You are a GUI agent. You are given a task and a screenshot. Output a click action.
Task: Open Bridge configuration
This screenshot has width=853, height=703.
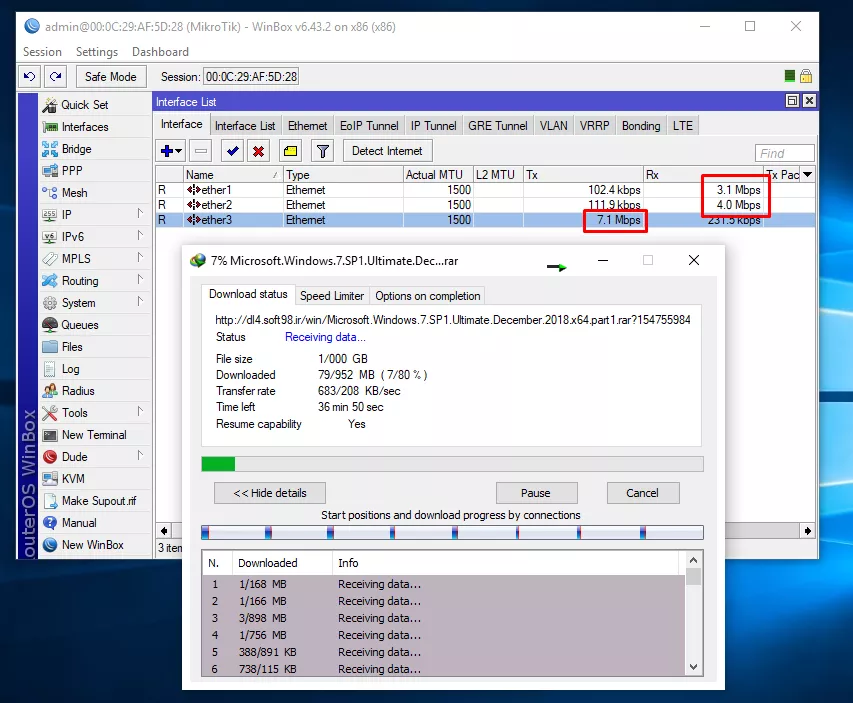pos(76,149)
